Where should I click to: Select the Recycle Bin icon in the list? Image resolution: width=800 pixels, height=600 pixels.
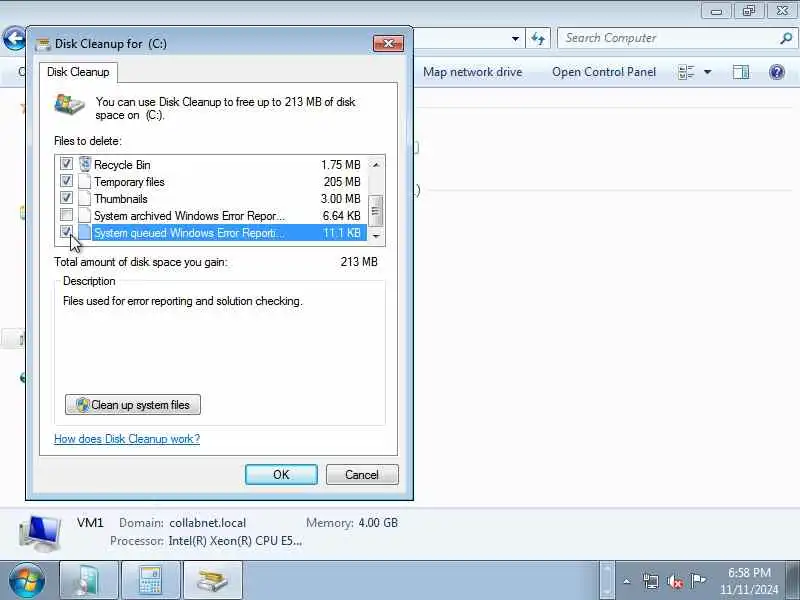point(85,164)
